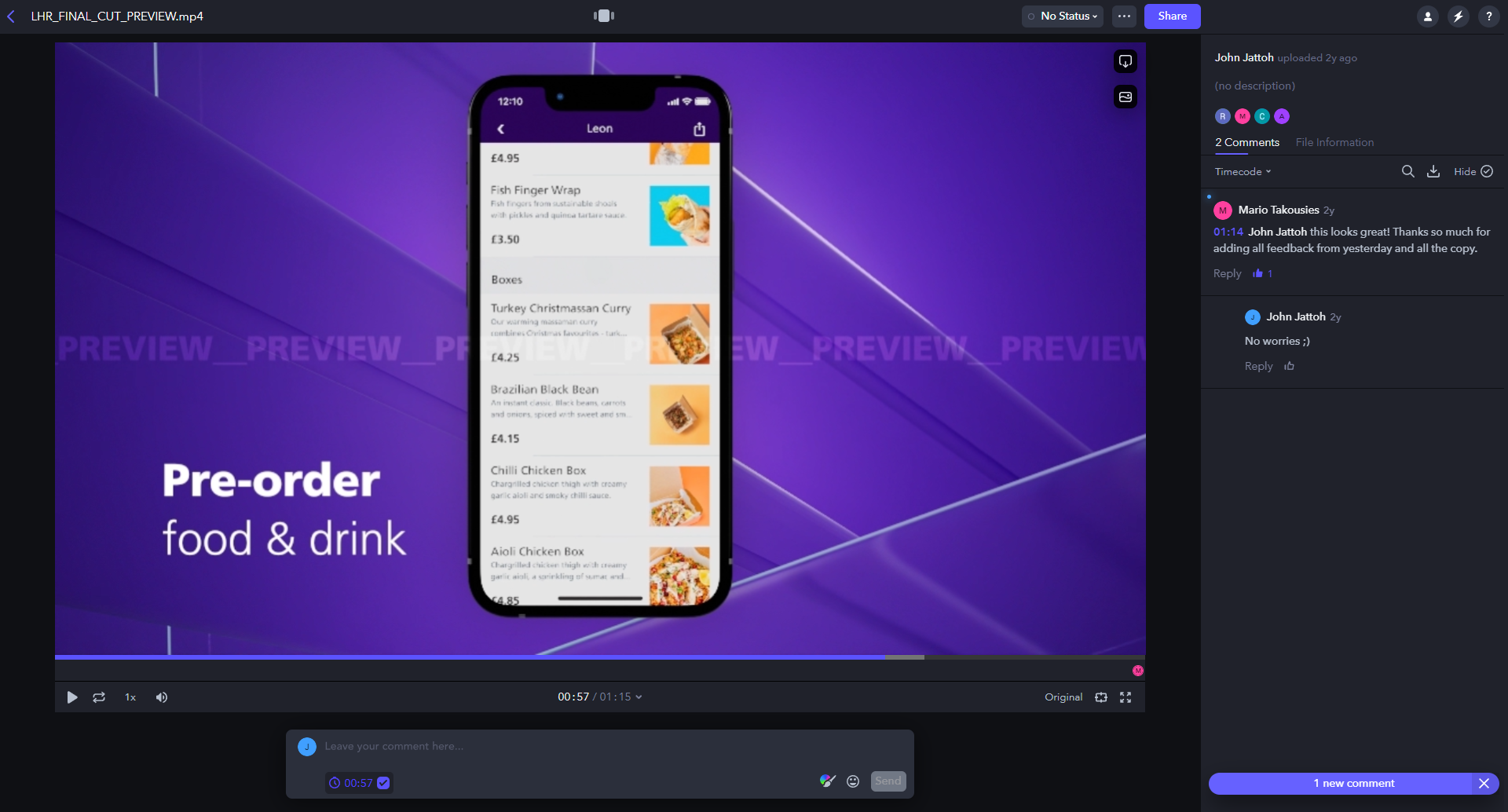Screen dimensions: 1508x812
Task: Toggle loop playback
Action: (99, 697)
